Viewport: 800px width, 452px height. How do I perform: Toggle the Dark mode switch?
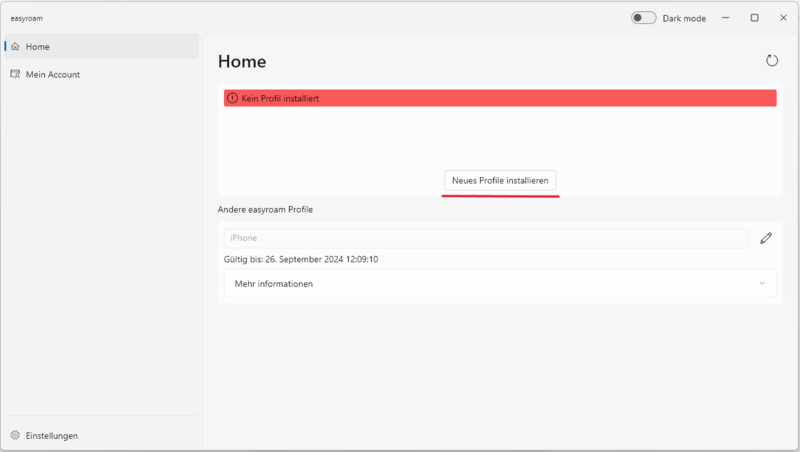click(643, 18)
